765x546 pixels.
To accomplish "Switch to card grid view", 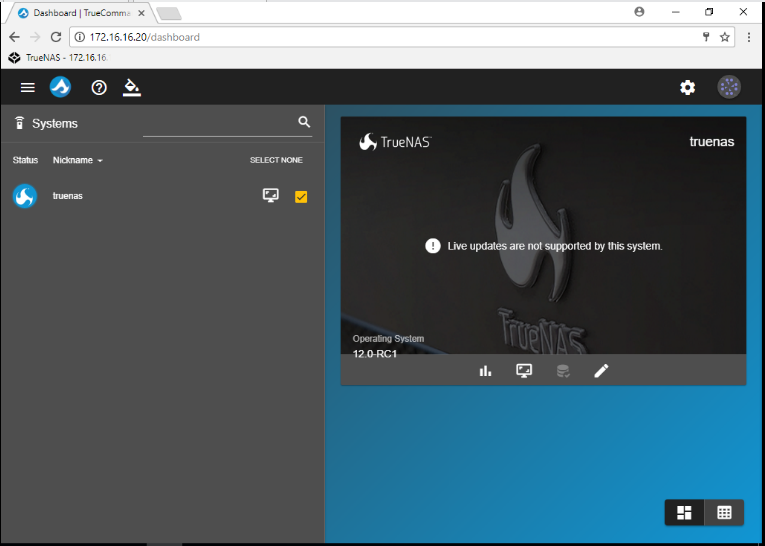I will 684,512.
